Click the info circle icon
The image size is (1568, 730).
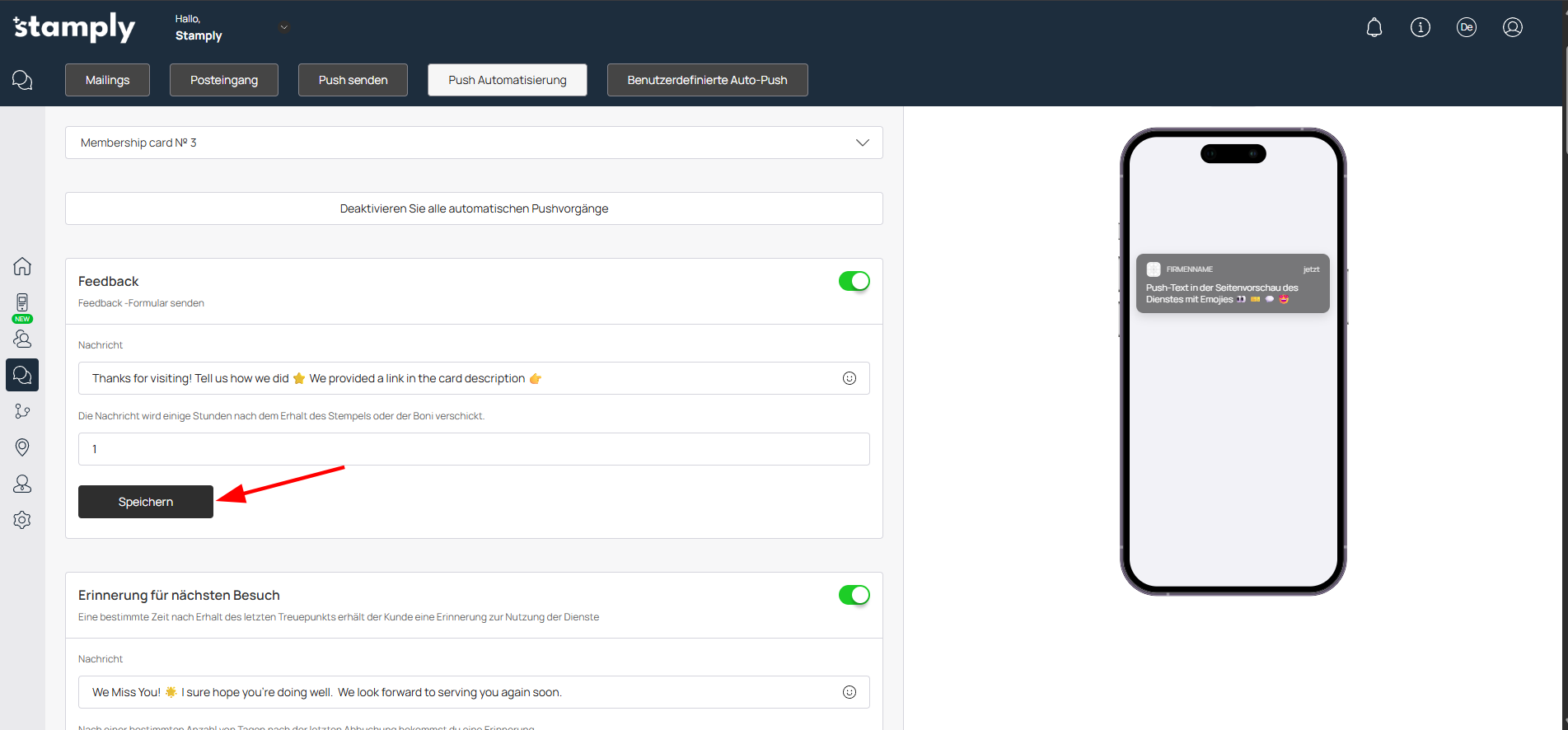pos(1420,28)
